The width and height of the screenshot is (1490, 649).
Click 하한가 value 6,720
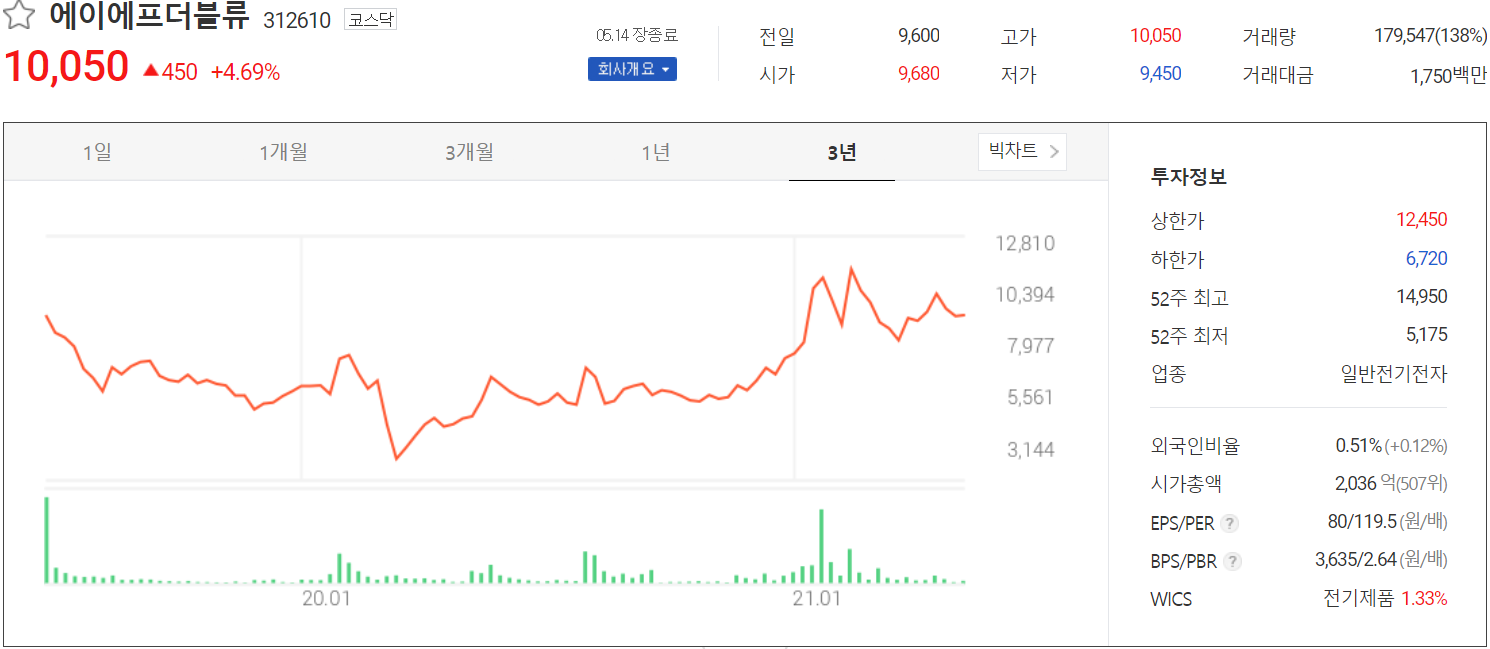click(x=1426, y=259)
